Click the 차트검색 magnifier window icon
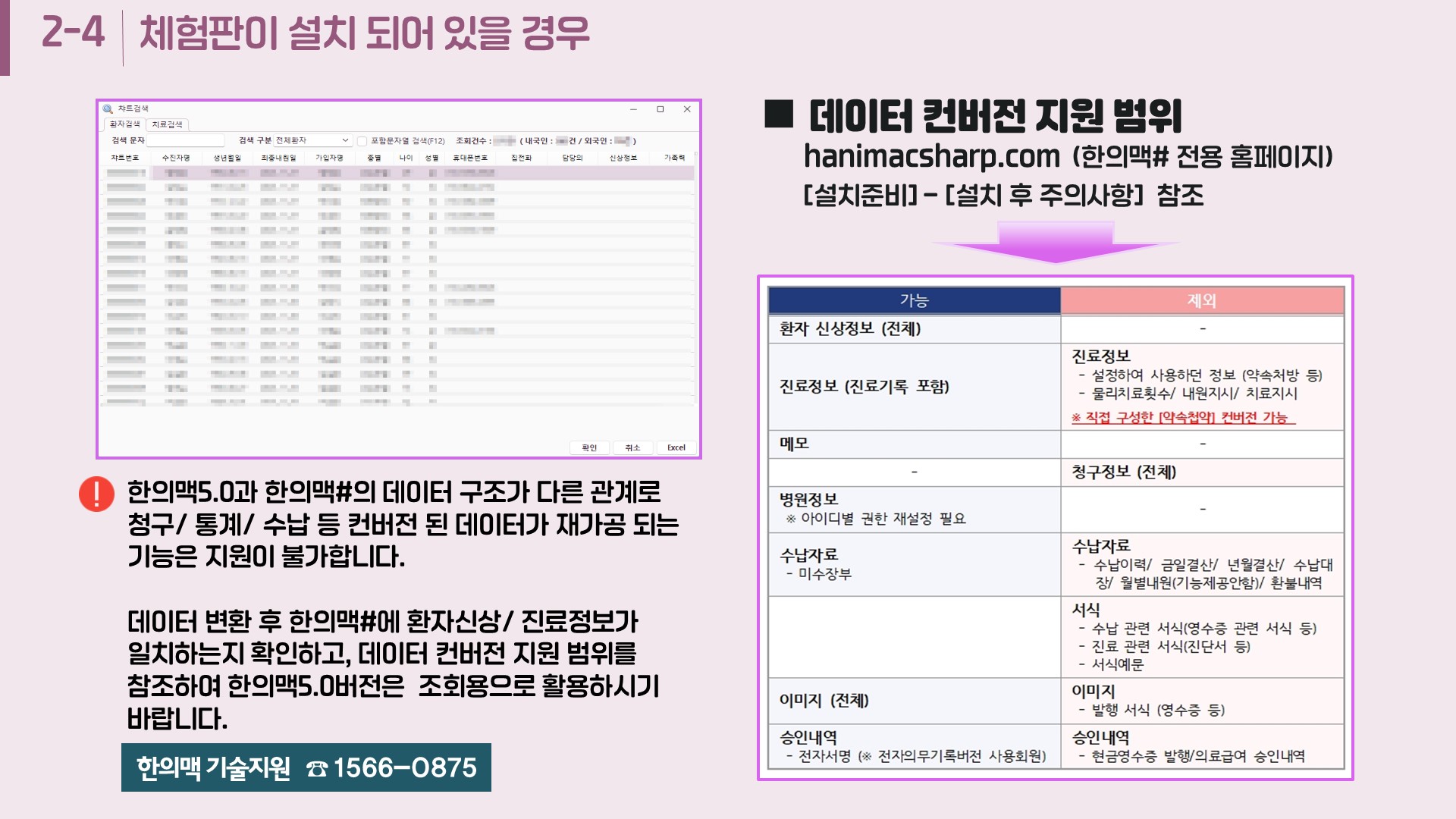The width and height of the screenshot is (1456, 819). (x=108, y=109)
